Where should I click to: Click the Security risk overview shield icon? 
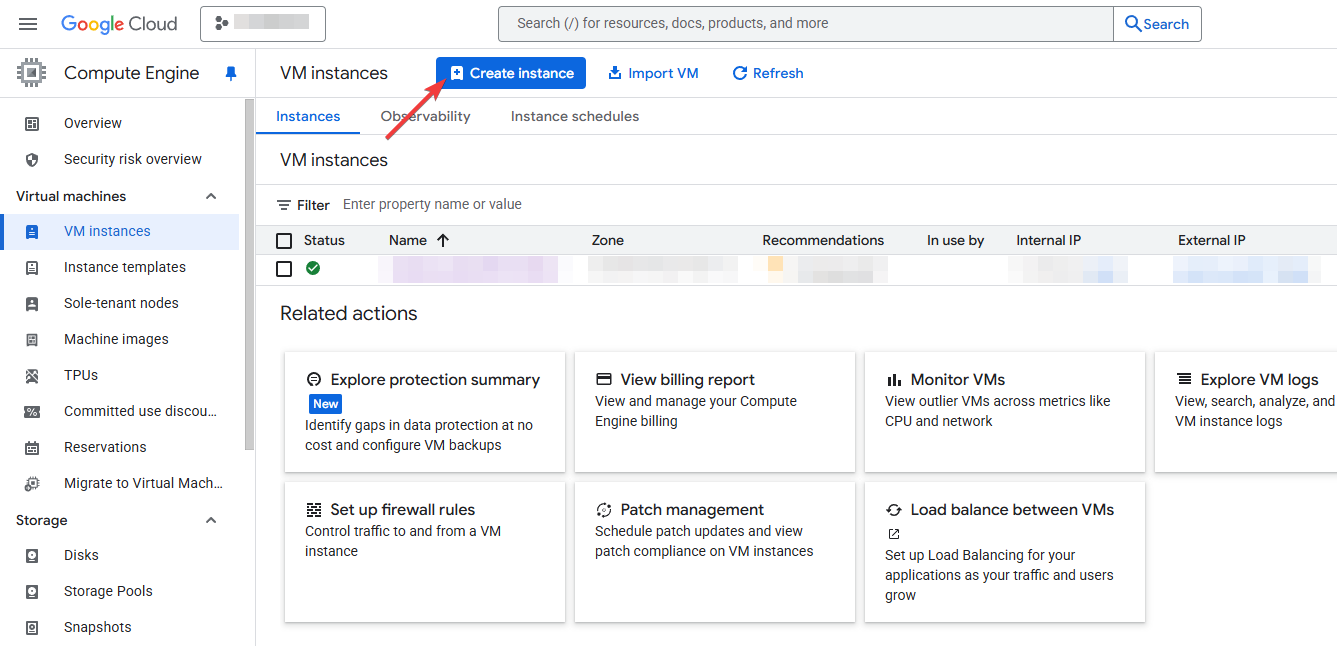(32, 160)
